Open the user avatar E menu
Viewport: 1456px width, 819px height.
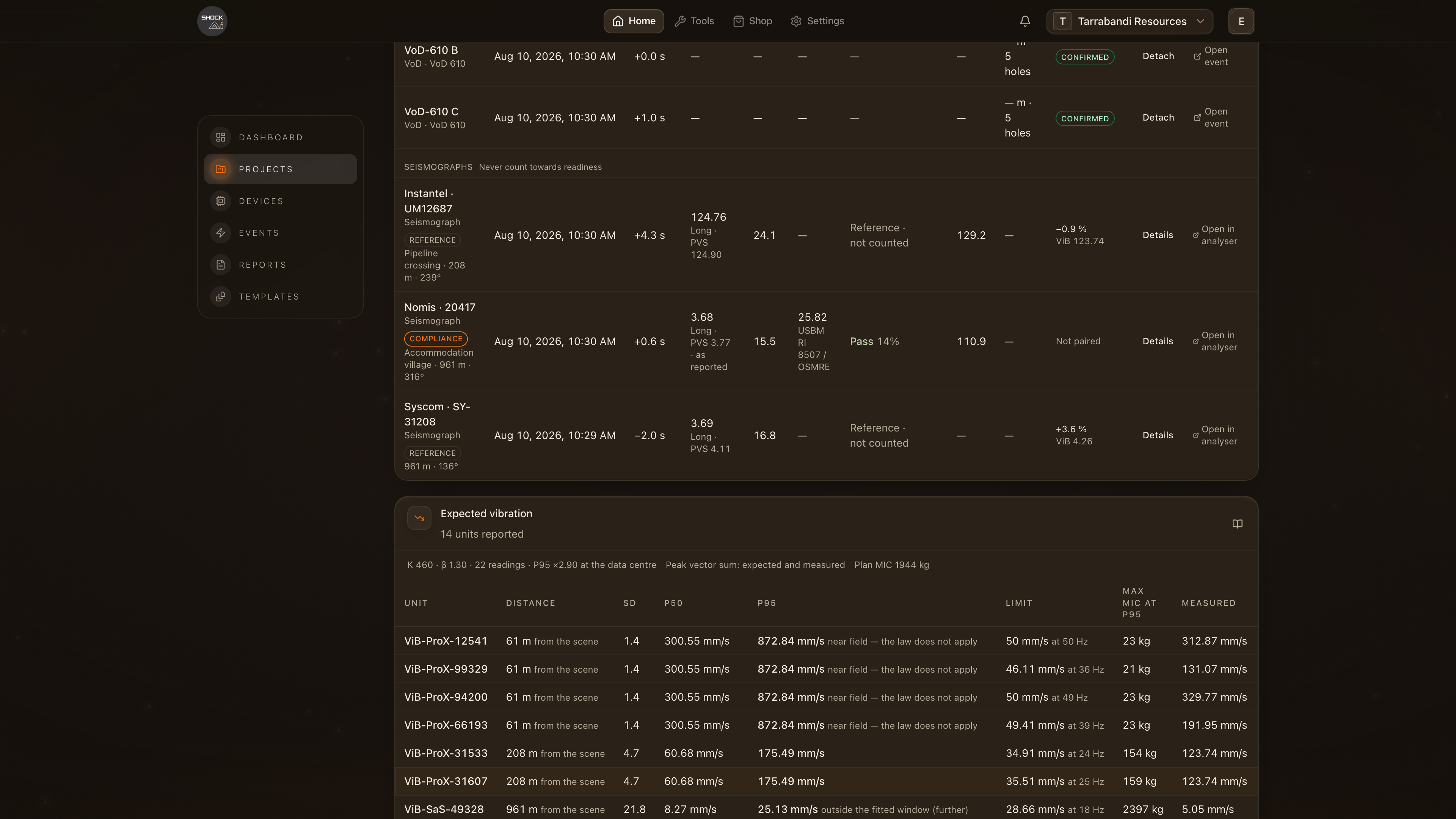[x=1241, y=21]
